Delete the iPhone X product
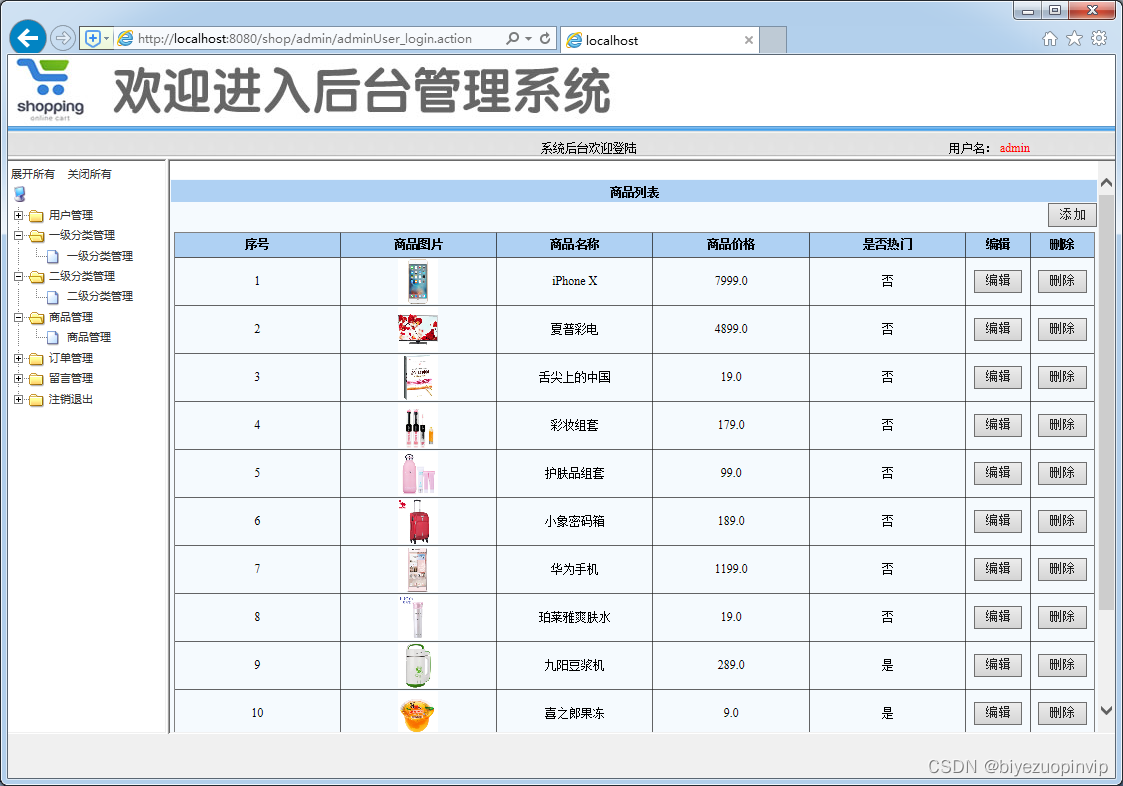The image size is (1123, 786). point(1062,281)
